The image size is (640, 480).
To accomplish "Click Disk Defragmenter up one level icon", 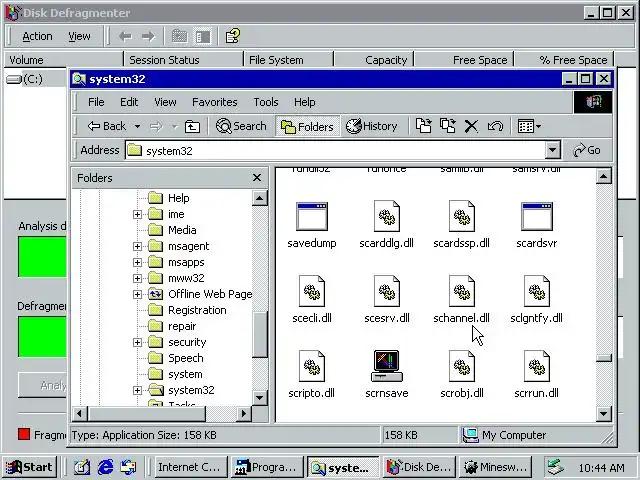I will point(179,37).
